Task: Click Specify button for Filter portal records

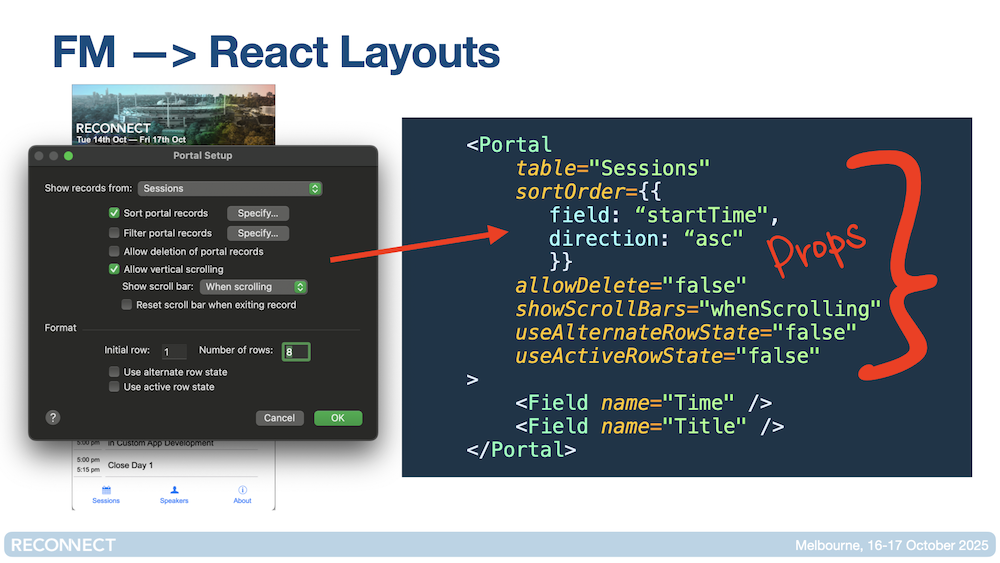Action: [x=258, y=233]
